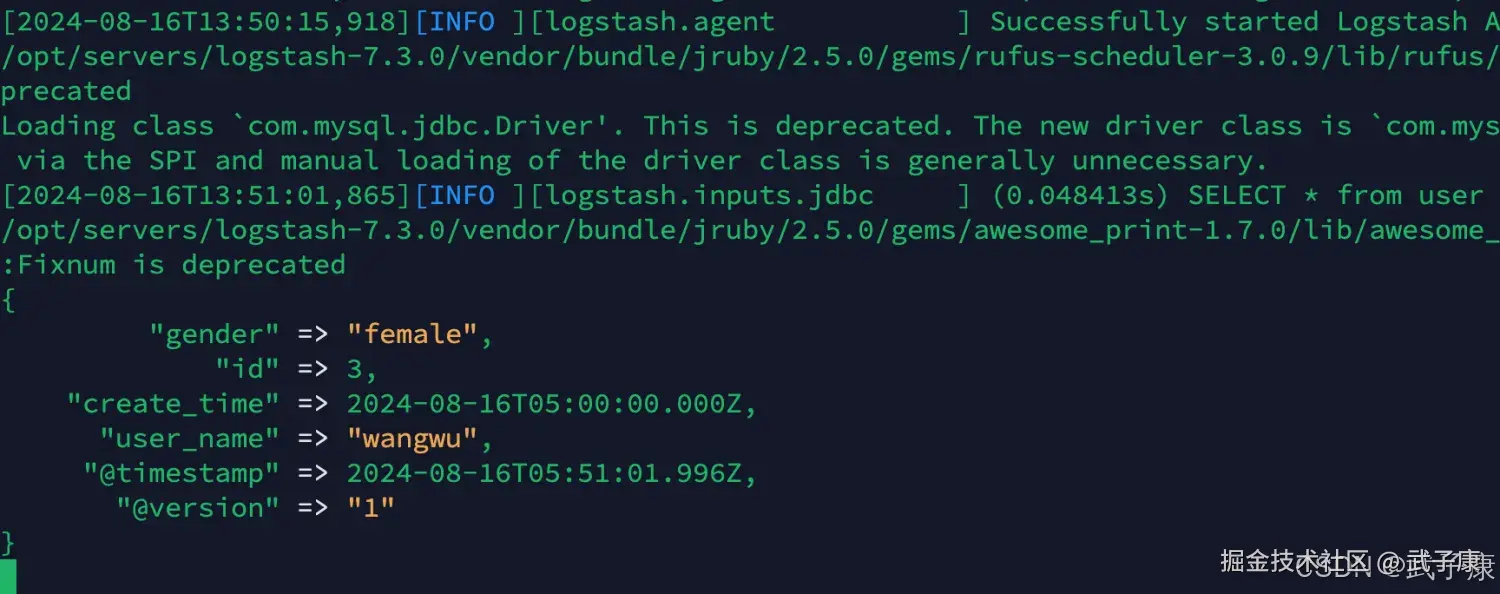Click the "id" field key
Image resolution: width=1500 pixels, height=594 pixels.
247,369
